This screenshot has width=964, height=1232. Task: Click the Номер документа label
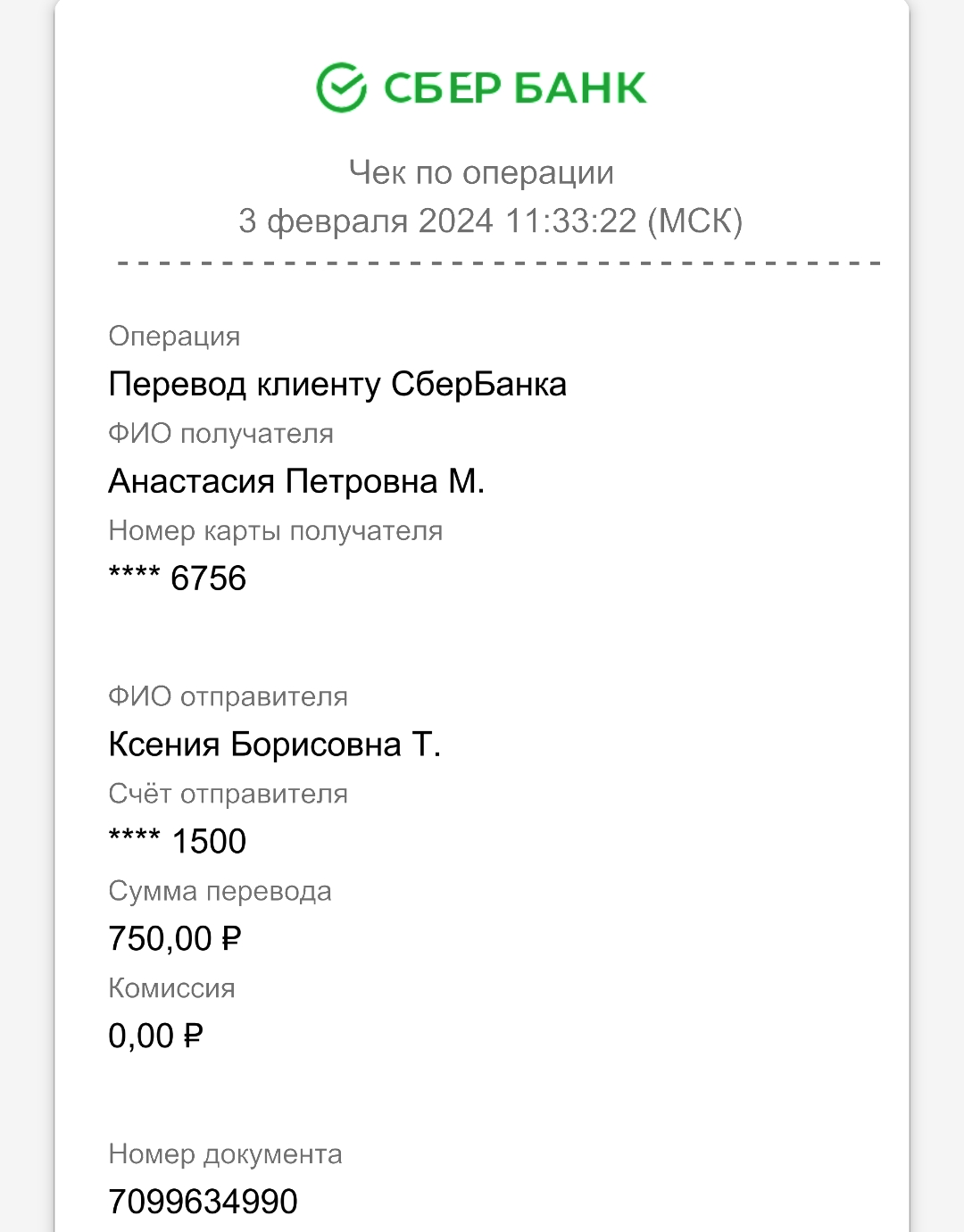(225, 1154)
